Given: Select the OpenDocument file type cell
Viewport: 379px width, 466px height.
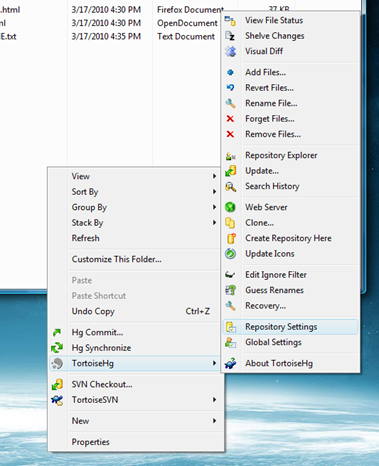Looking at the screenshot, I should point(187,23).
